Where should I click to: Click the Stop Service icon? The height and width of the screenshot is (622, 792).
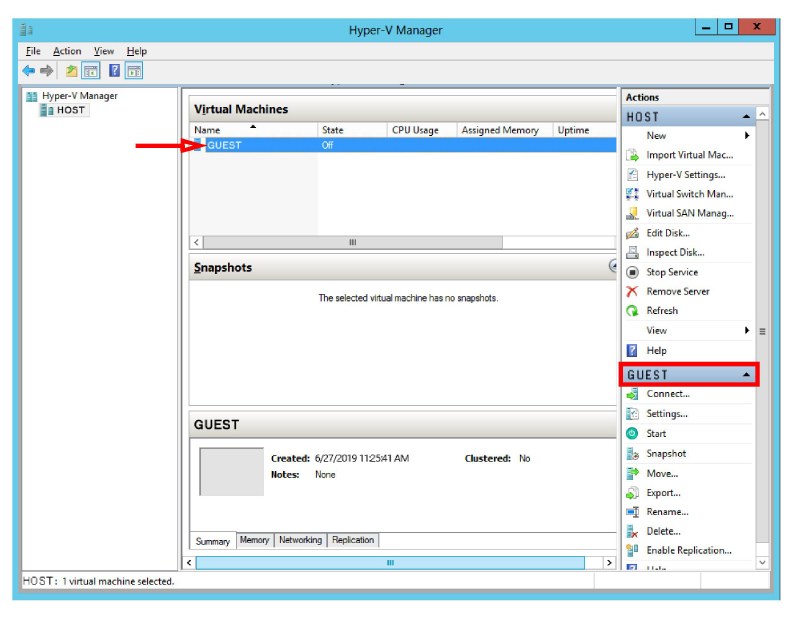(632, 272)
